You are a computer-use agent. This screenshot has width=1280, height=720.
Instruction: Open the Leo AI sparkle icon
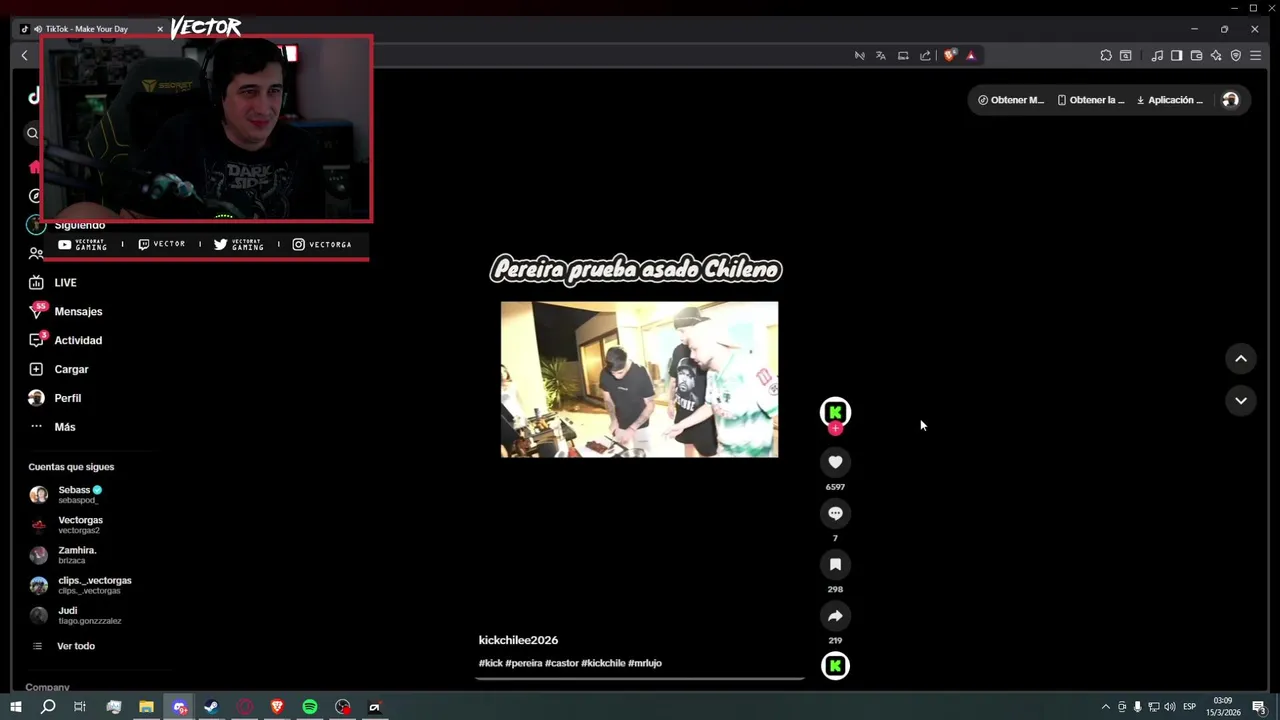[1216, 56]
